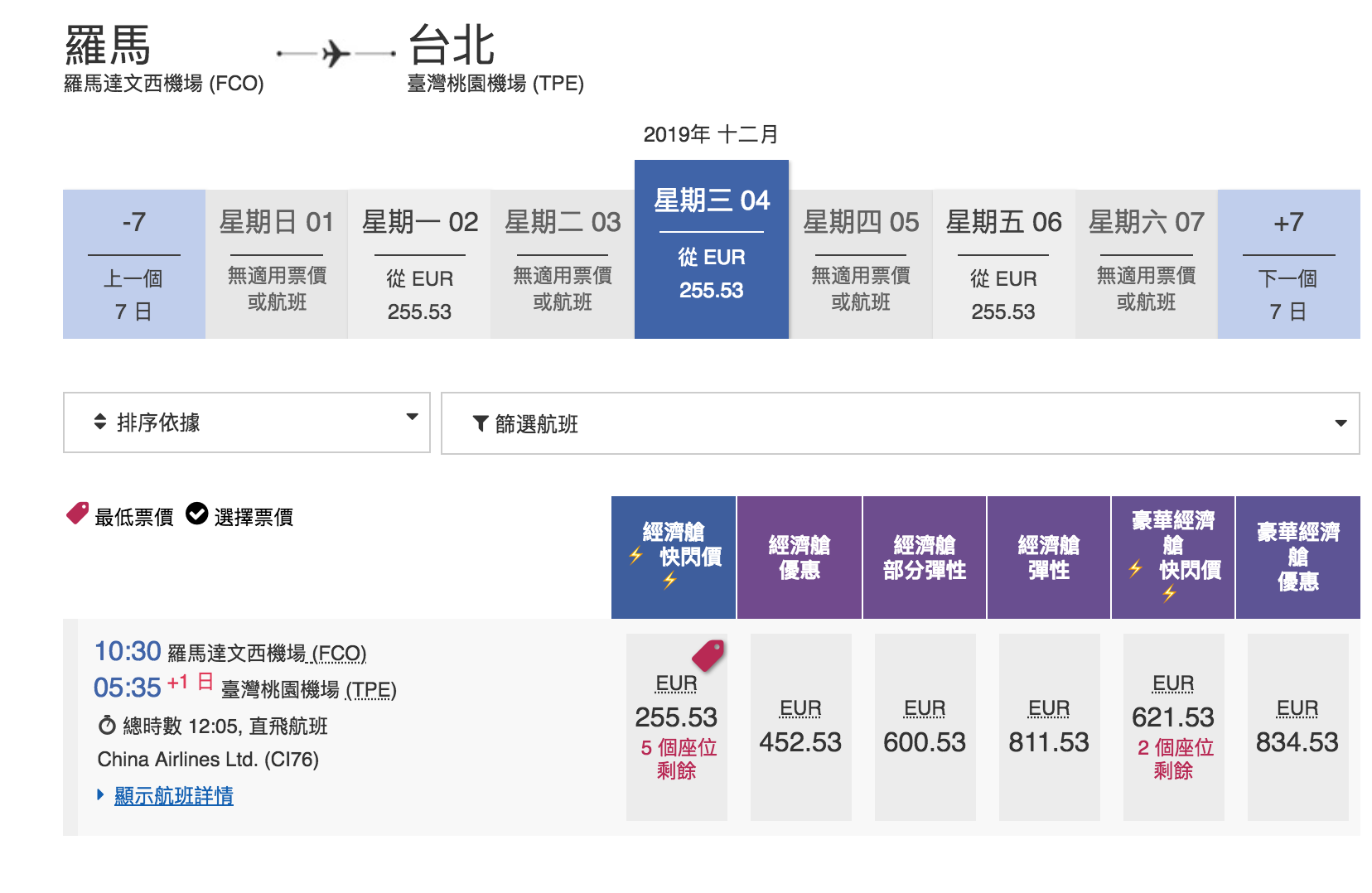Select the highlighted date 星期三 04
1372x893 pixels.
(712, 249)
